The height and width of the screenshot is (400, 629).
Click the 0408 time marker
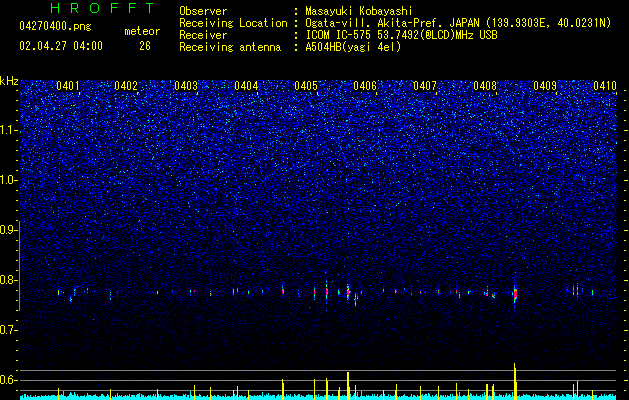click(x=485, y=86)
